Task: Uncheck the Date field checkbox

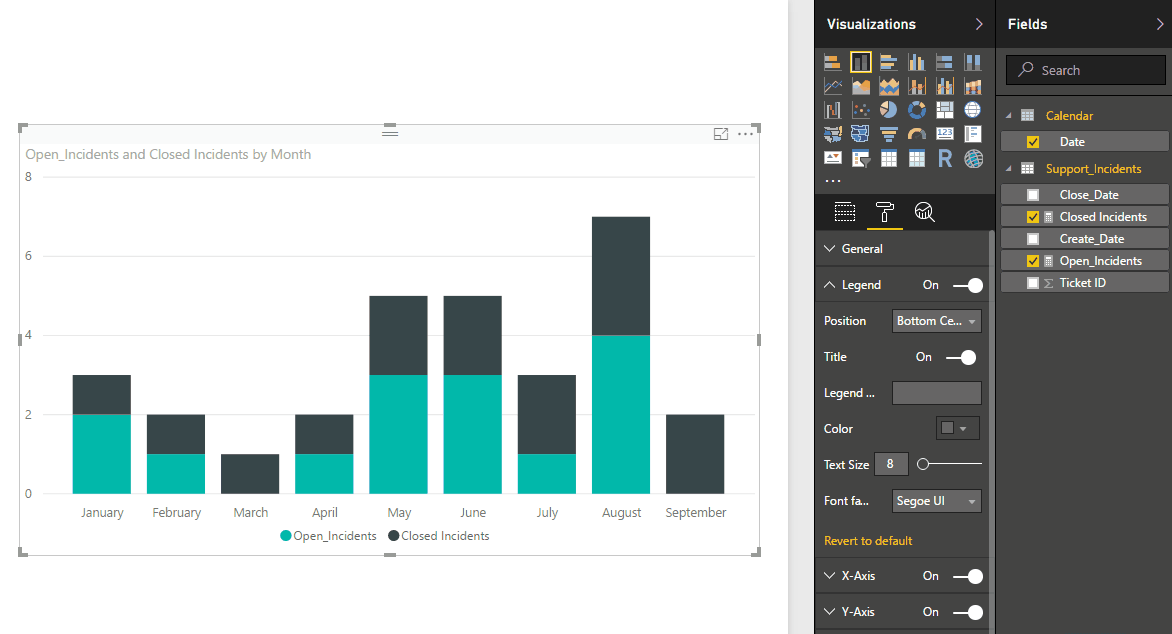Action: click(x=1033, y=142)
